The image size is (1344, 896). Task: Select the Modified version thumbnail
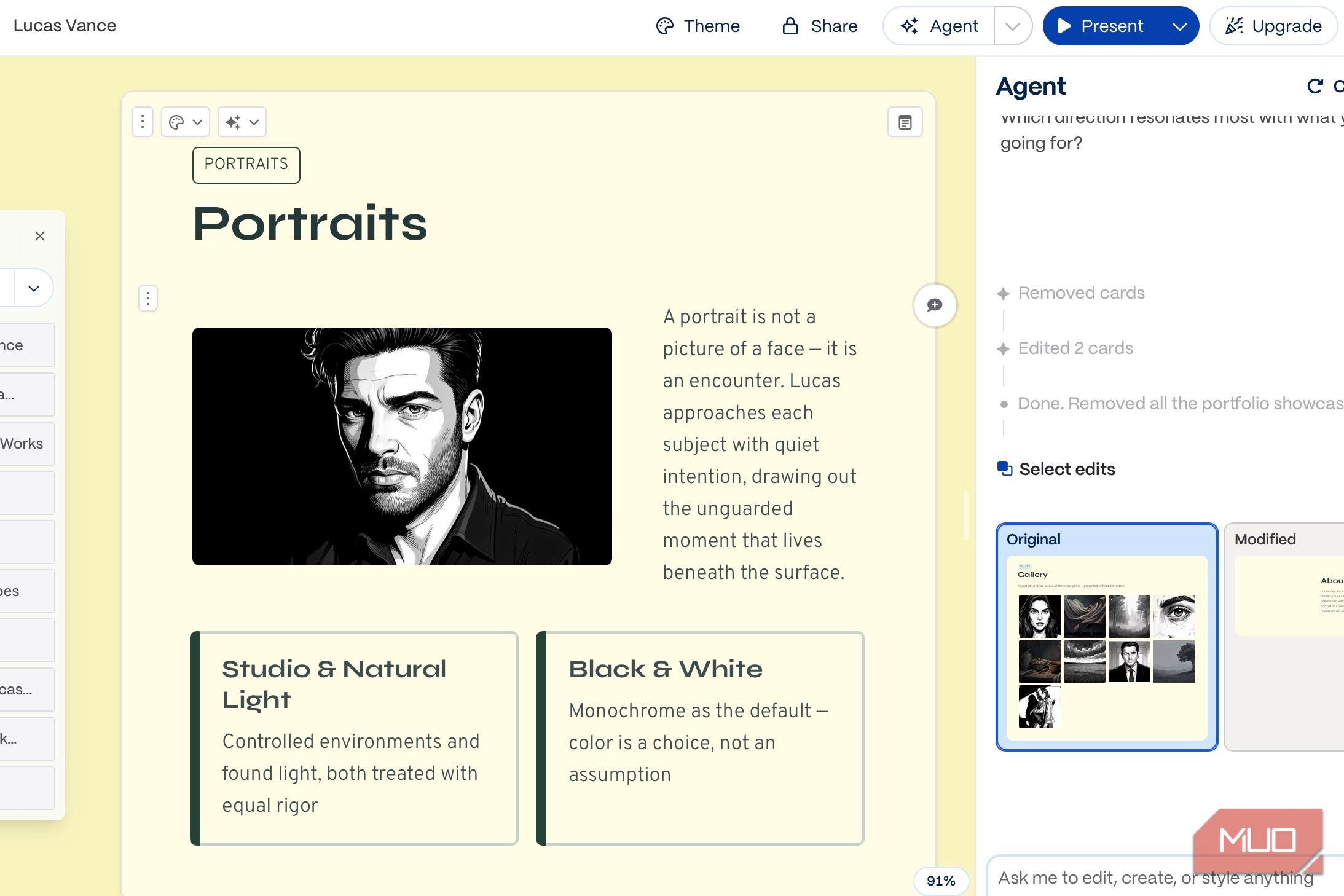pyautogui.click(x=1284, y=637)
